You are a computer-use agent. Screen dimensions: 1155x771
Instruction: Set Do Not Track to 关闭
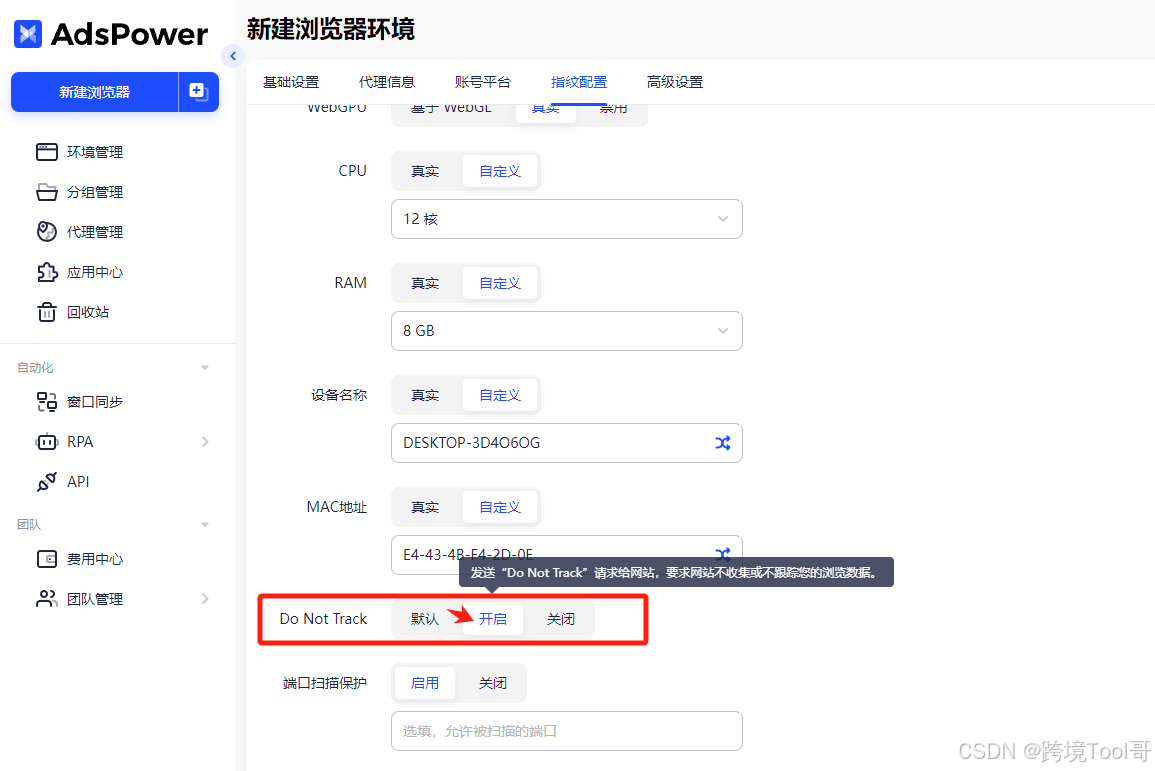(561, 619)
